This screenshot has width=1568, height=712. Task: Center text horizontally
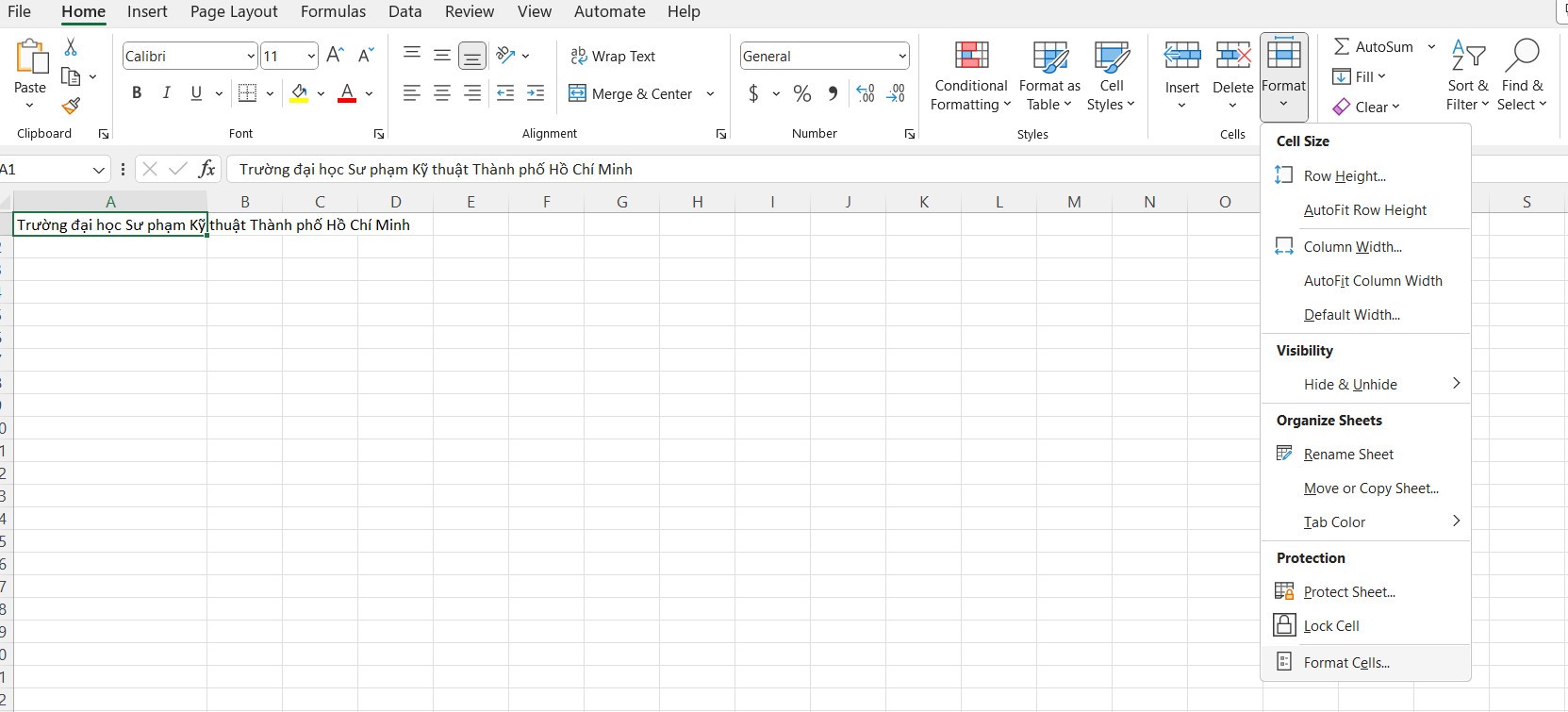tap(442, 92)
